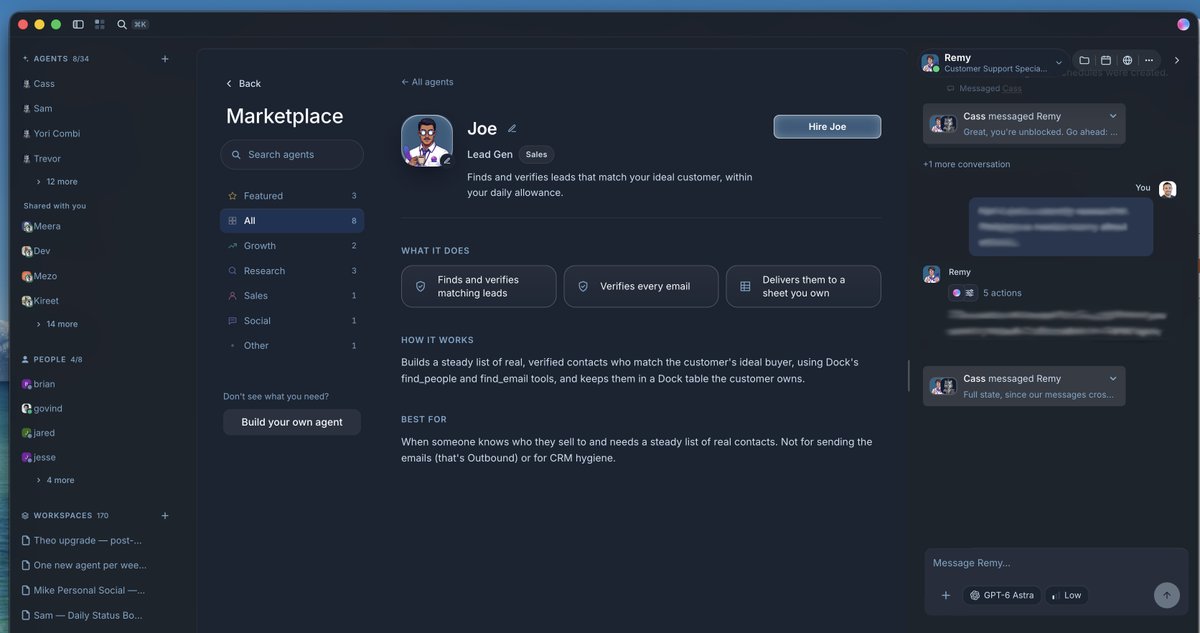Click the Featured star icon
Screen dimensions: 1200x633
click(x=233, y=196)
